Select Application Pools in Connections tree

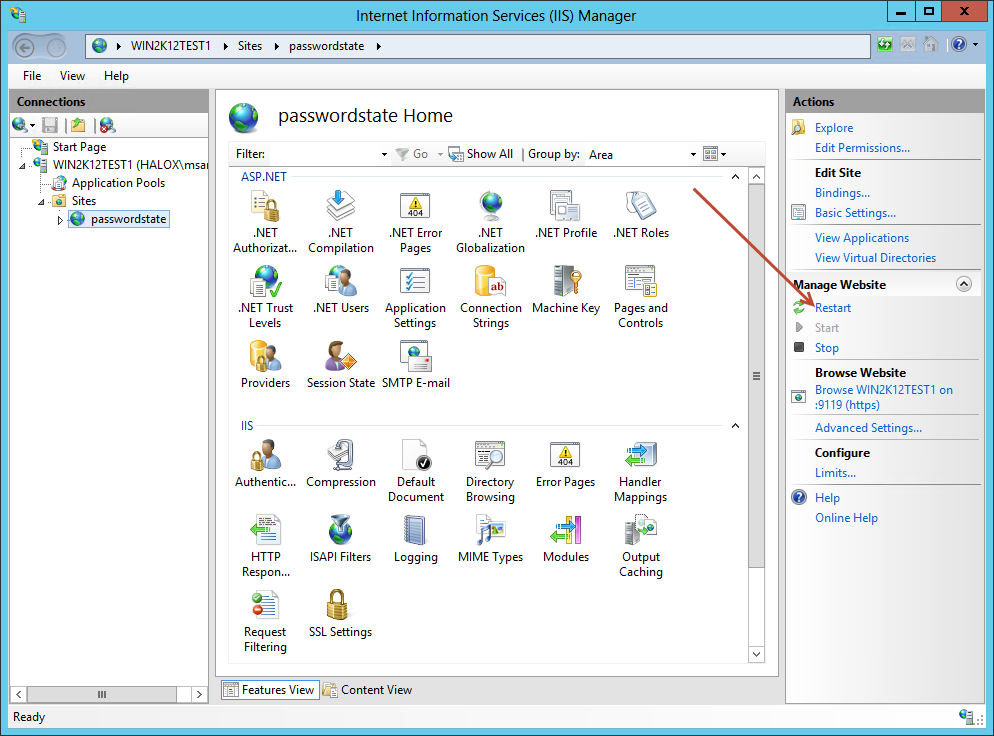[x=118, y=183]
